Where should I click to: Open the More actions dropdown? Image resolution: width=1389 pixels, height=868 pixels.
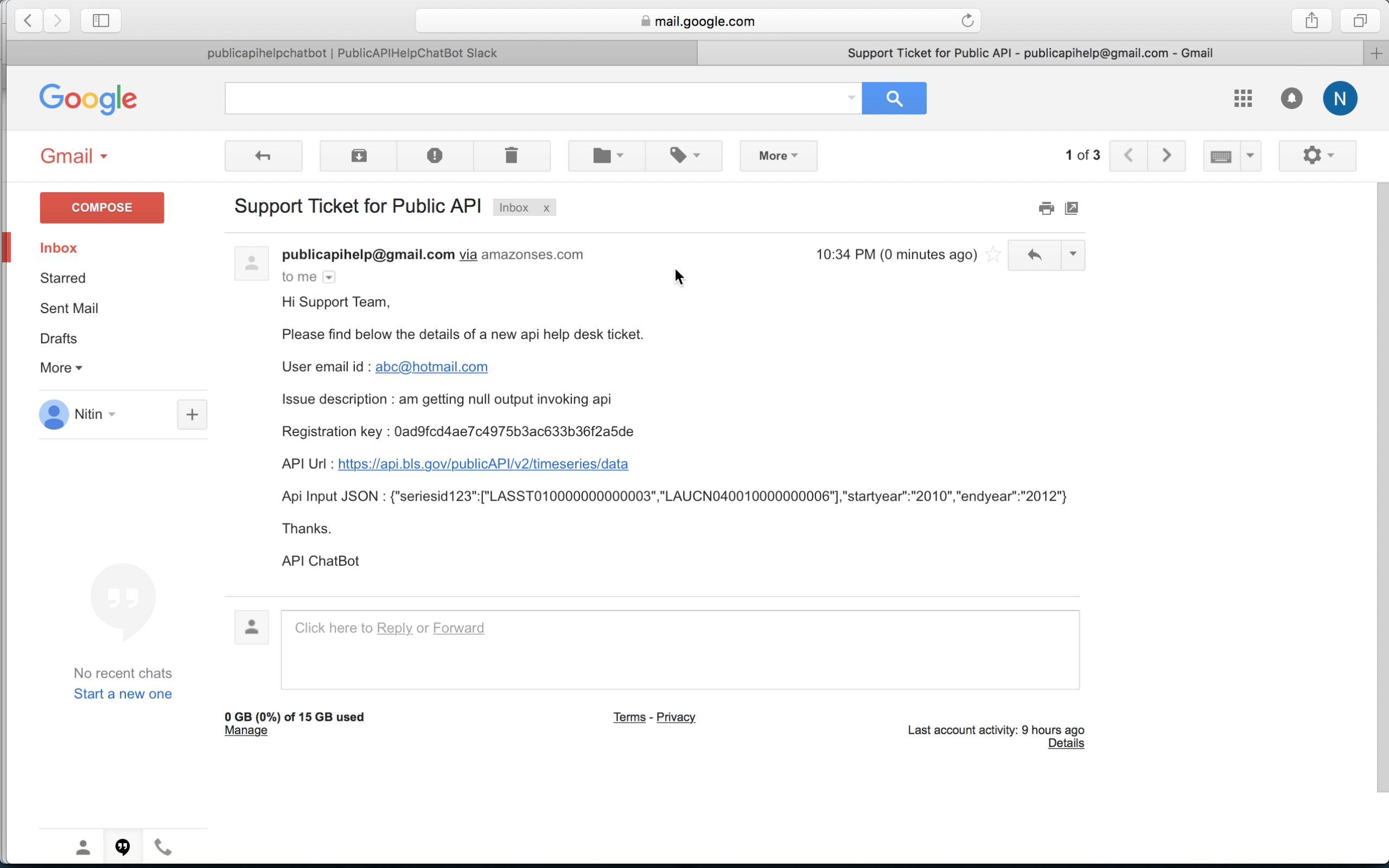coord(778,156)
